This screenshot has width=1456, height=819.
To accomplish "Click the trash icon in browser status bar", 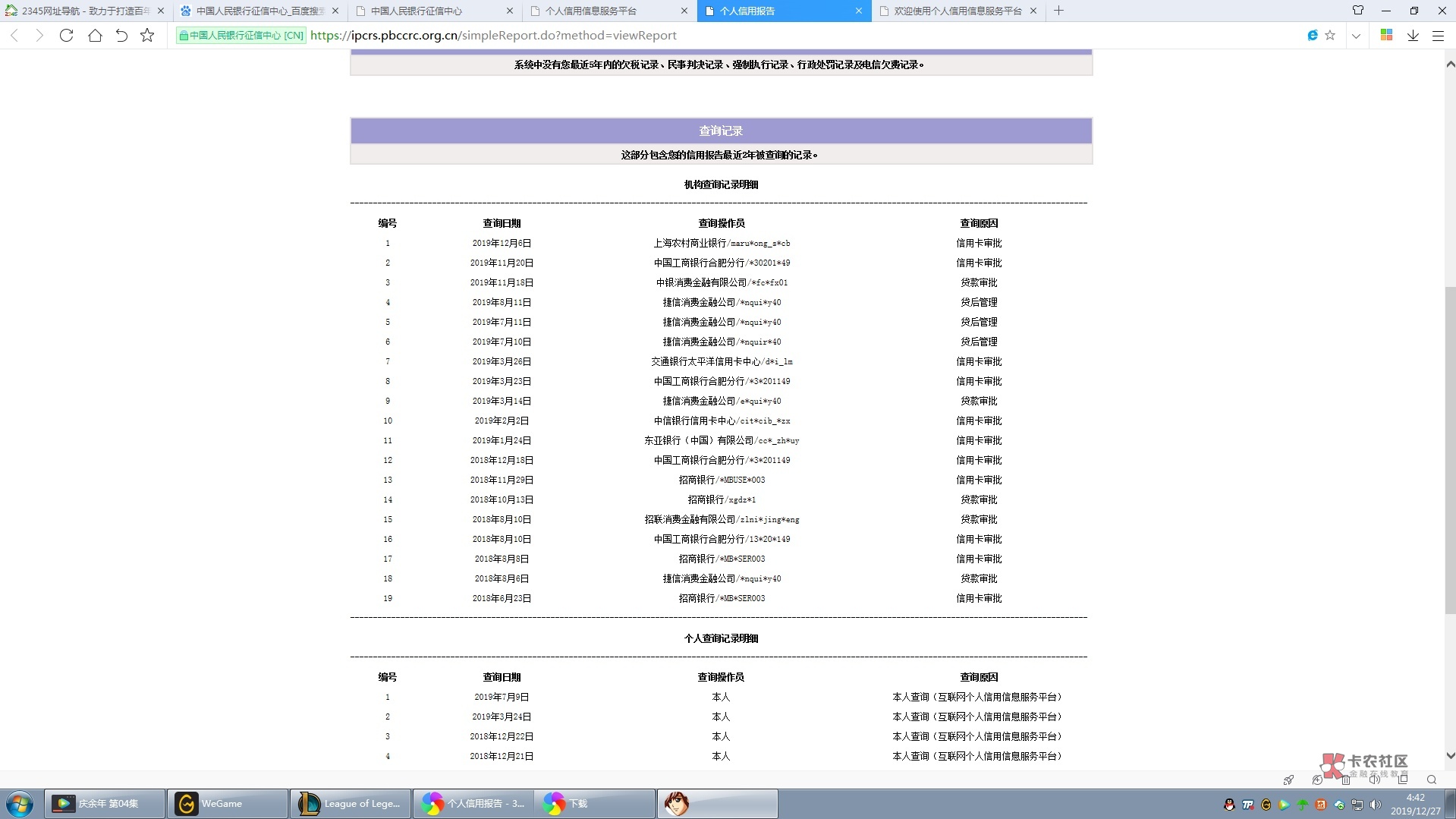I will 1345,780.
